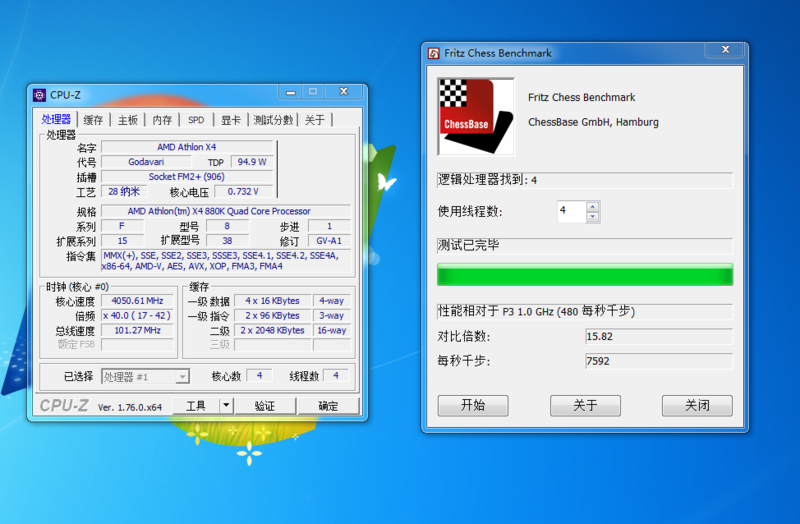Go to the SPD tab
800x524 pixels.
196,120
